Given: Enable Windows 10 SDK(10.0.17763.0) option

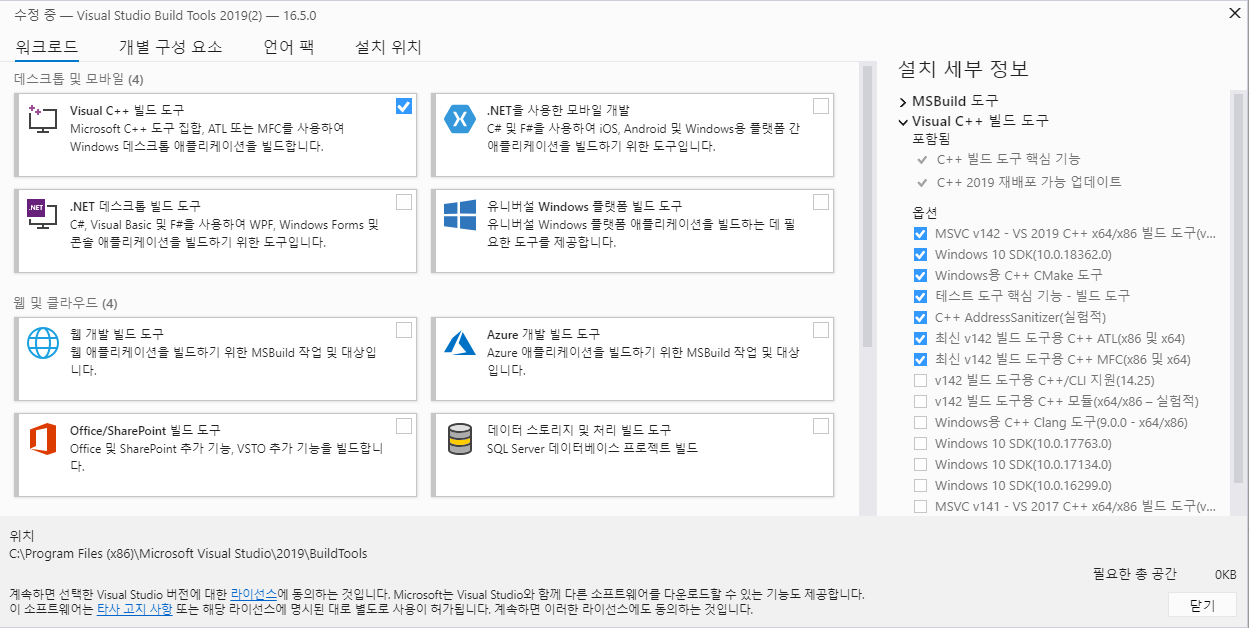Looking at the screenshot, I should pos(920,443).
